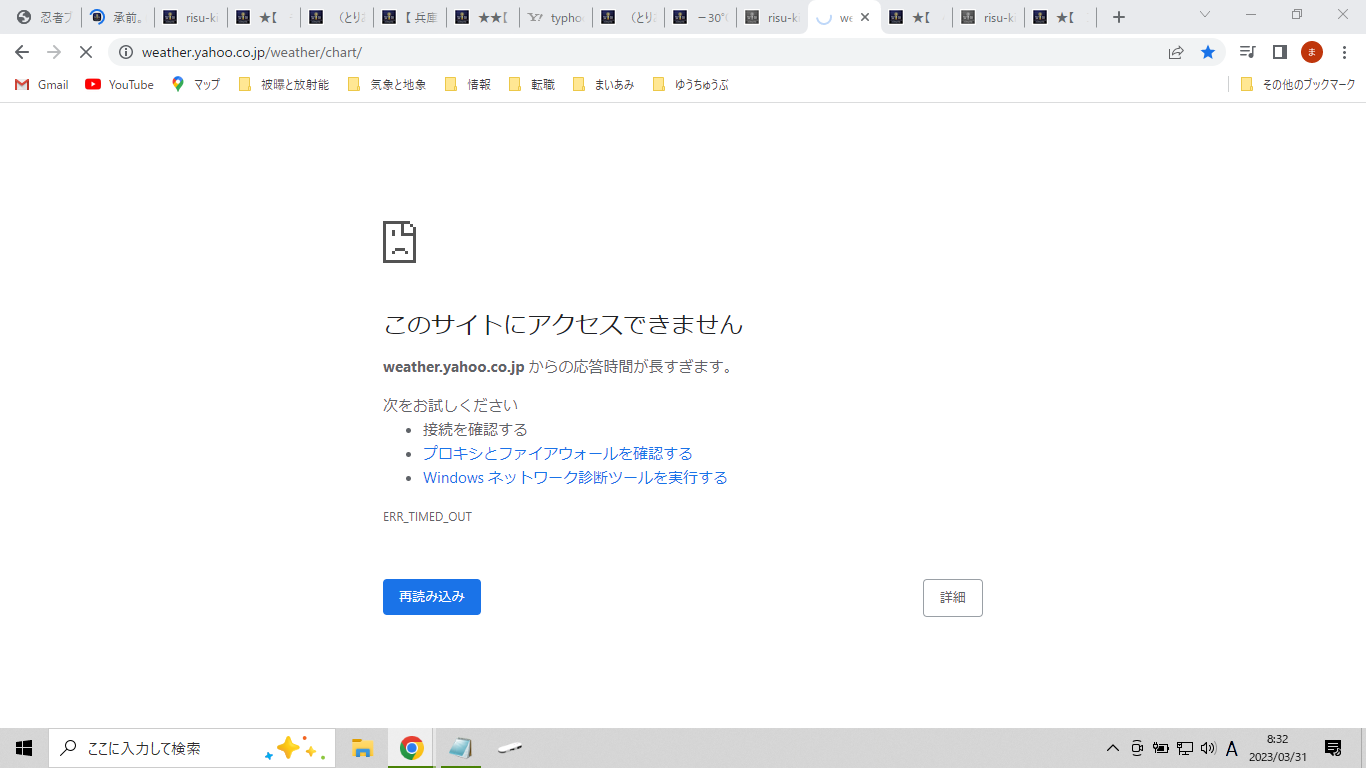Screen dimensions: 1366x768
Task: Switch to the 忍者ブ tab
Action: pos(45,17)
